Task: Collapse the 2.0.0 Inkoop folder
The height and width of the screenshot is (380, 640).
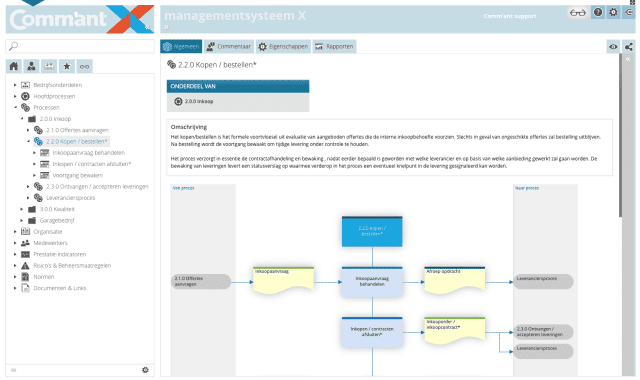Action: tap(22, 119)
